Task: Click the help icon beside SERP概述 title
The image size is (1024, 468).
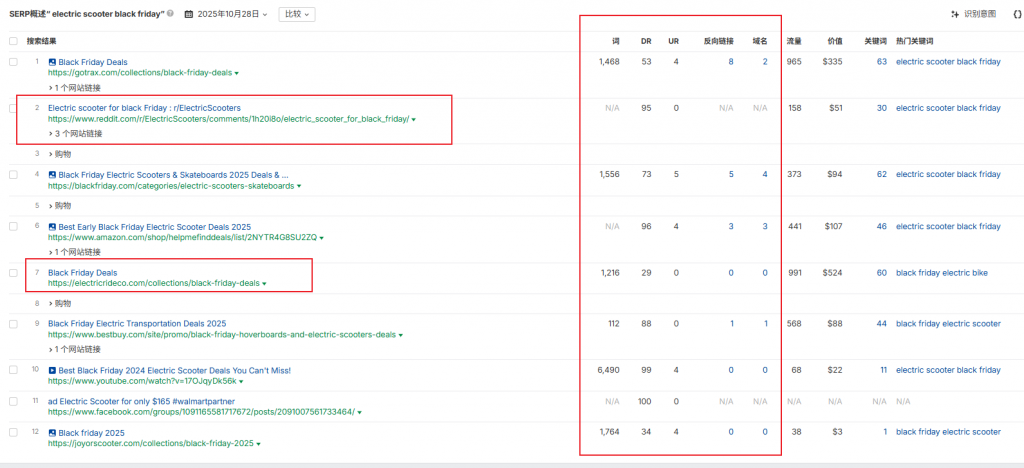Action: [x=170, y=14]
